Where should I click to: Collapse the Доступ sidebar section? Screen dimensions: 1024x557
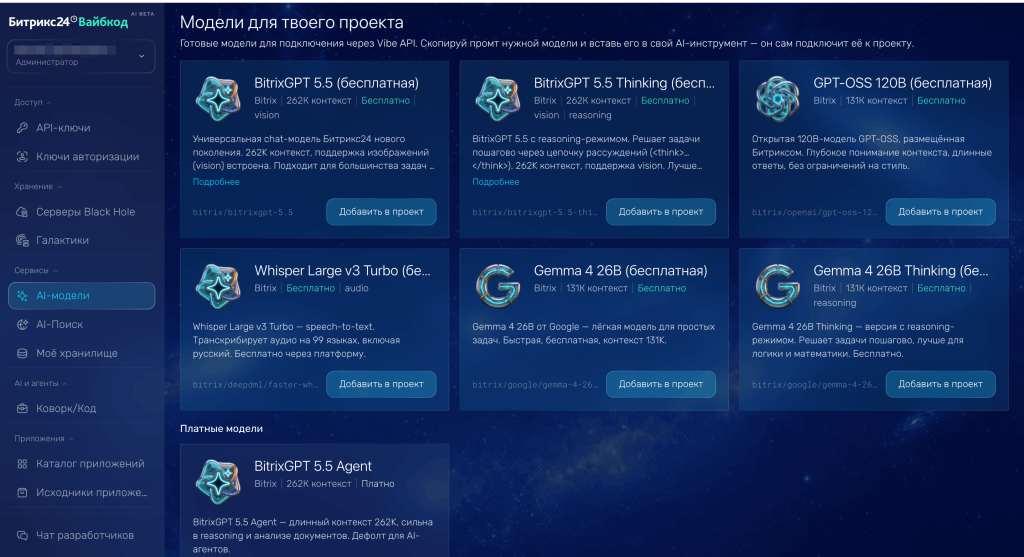click(33, 102)
